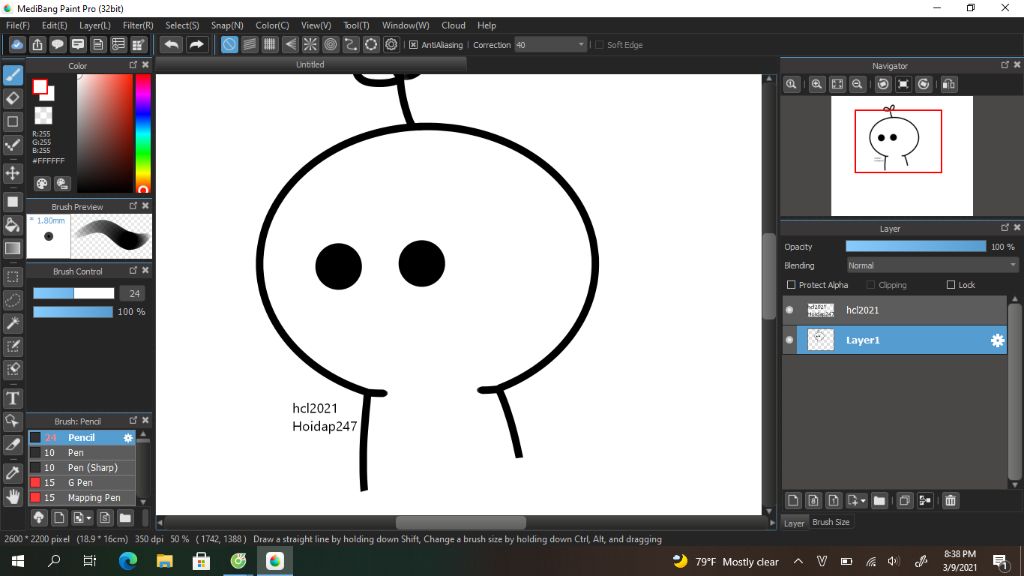Image resolution: width=1024 pixels, height=576 pixels.
Task: Duplicate the selected layer
Action: click(904, 501)
